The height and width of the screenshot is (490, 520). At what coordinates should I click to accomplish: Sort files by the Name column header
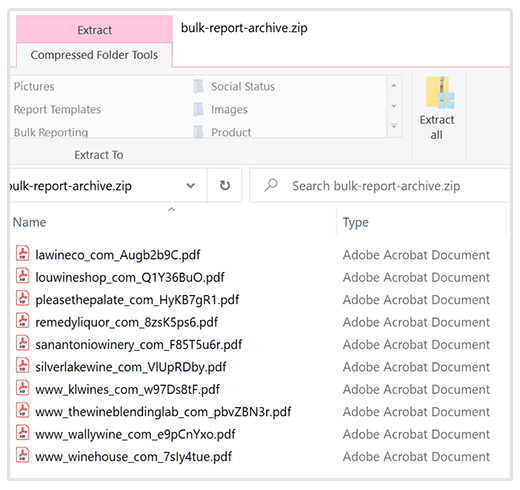[x=29, y=222]
